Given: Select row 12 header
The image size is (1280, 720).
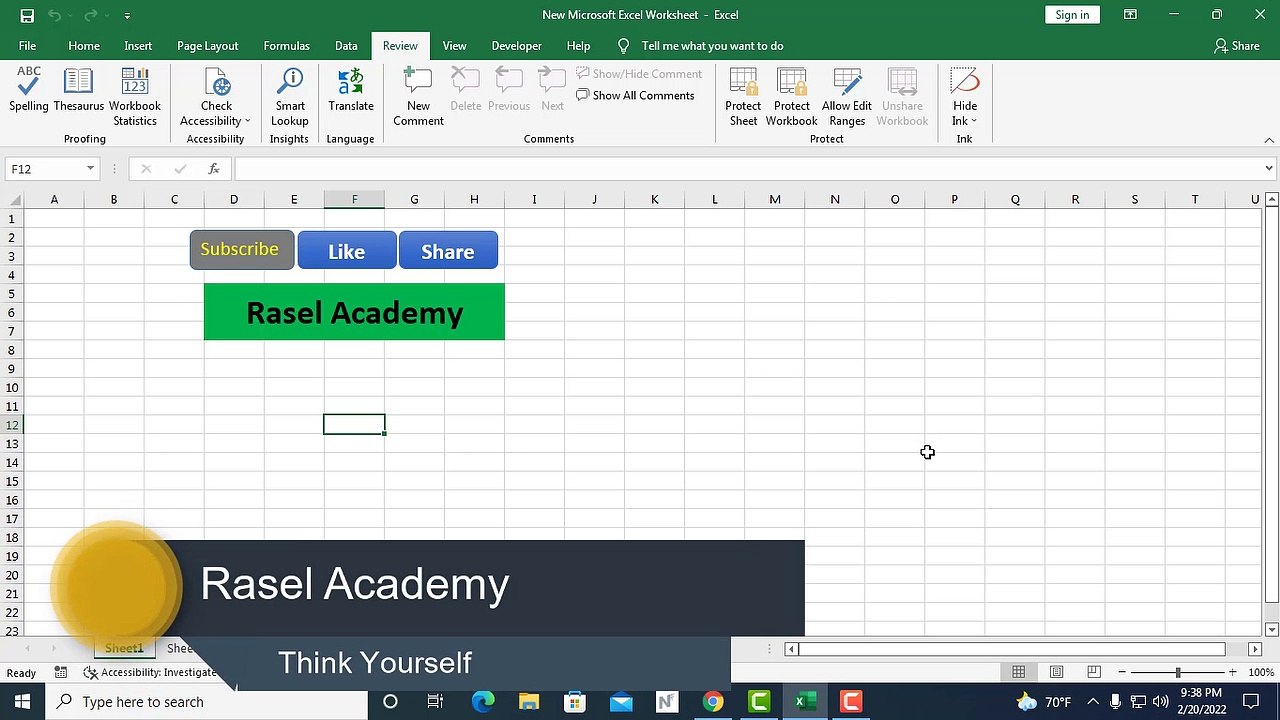Looking at the screenshot, I should [12, 425].
